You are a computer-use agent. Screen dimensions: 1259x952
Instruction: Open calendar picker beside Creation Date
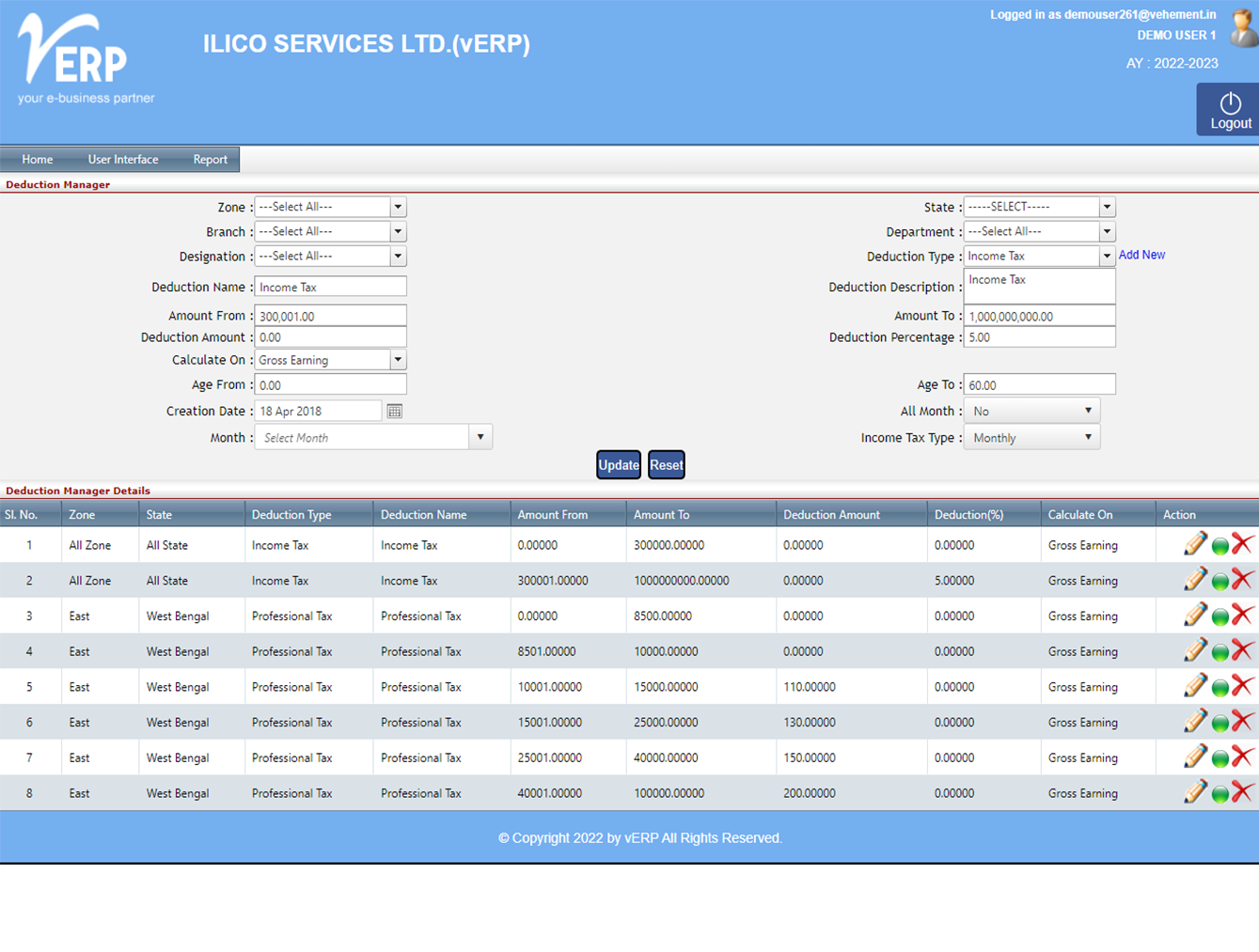click(395, 411)
